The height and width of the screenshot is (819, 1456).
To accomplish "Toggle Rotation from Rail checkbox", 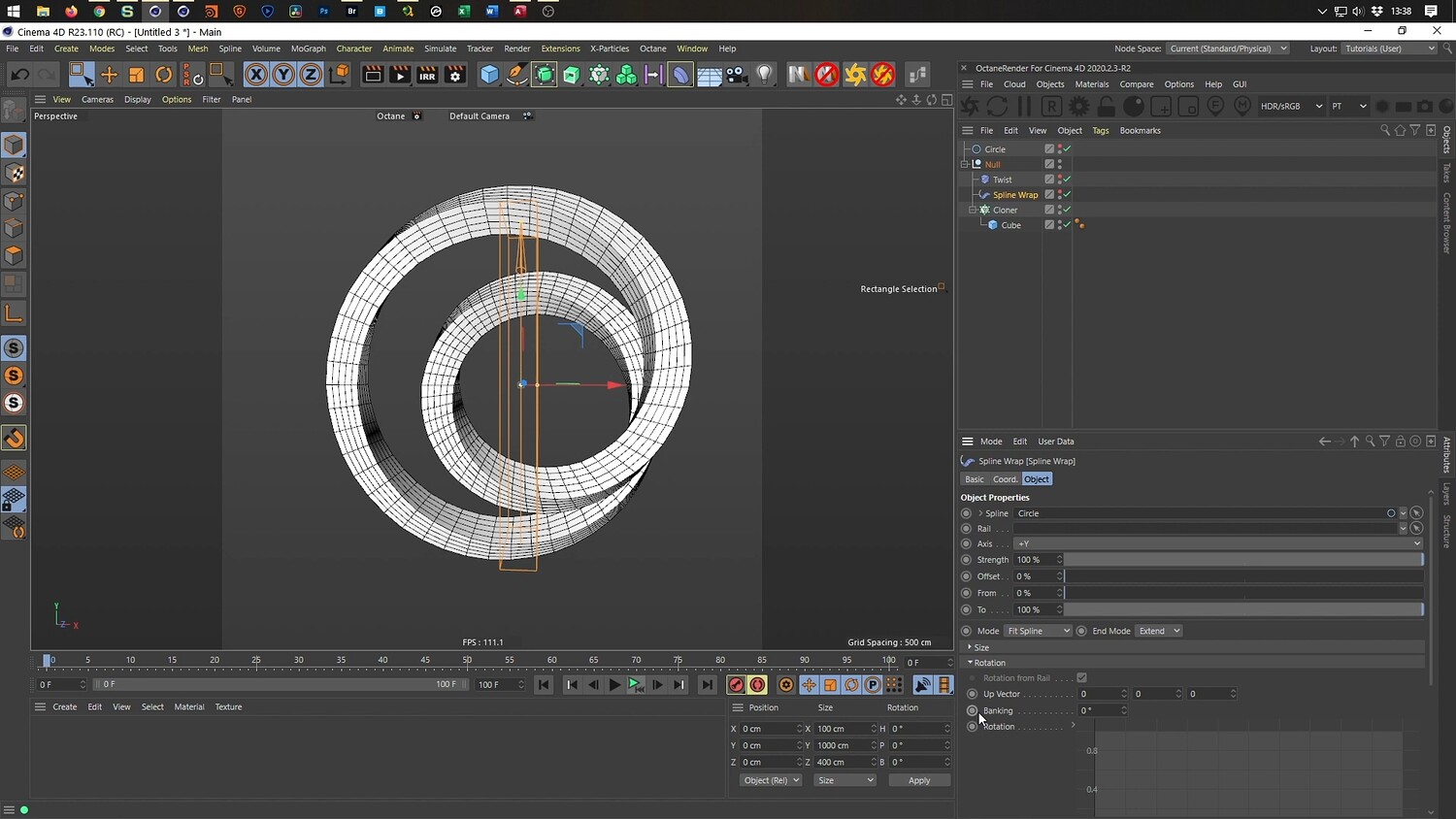I will 1081,678.
